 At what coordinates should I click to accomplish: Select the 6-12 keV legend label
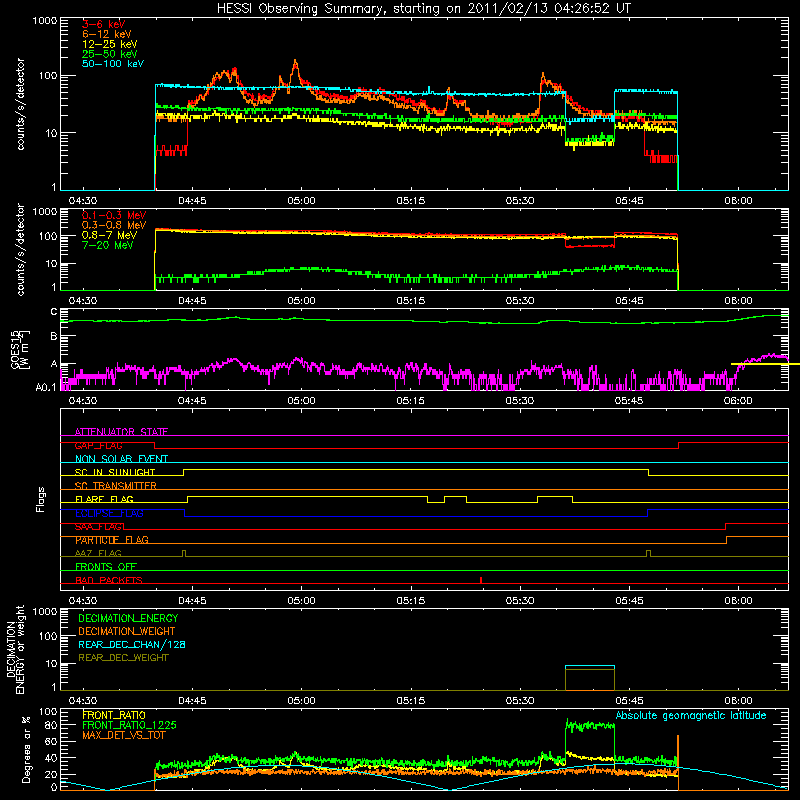point(107,34)
